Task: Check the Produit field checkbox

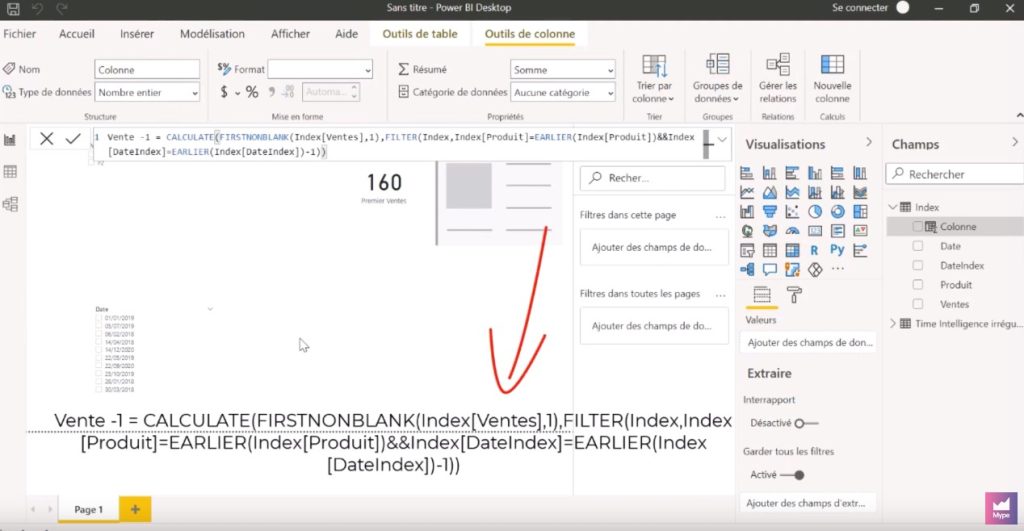Action: (x=918, y=285)
